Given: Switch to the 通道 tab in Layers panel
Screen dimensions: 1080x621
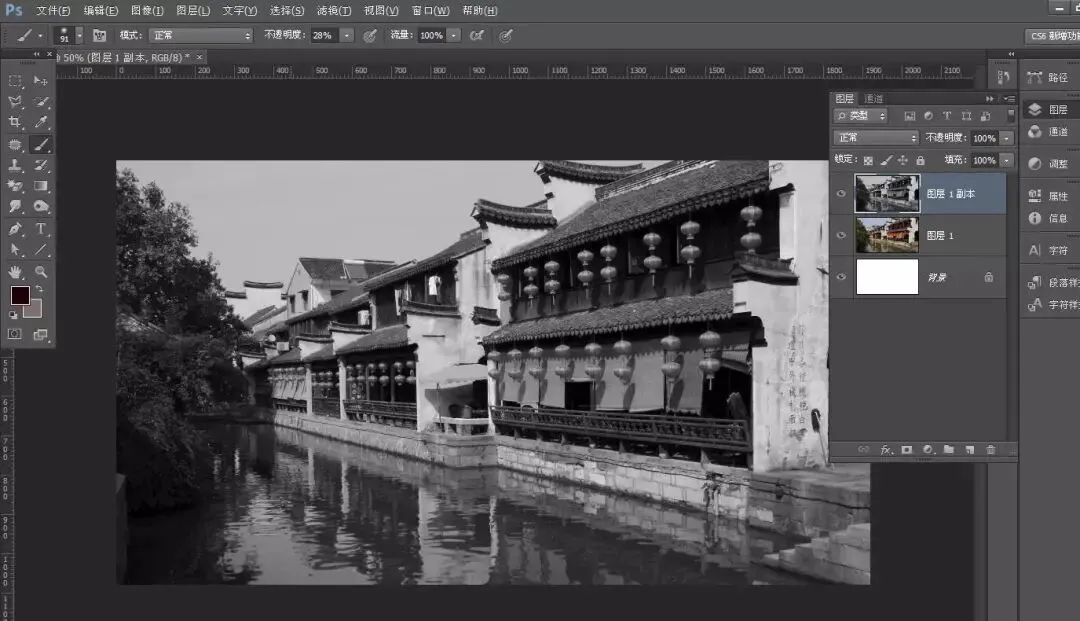Looking at the screenshot, I should pyautogui.click(x=874, y=98).
